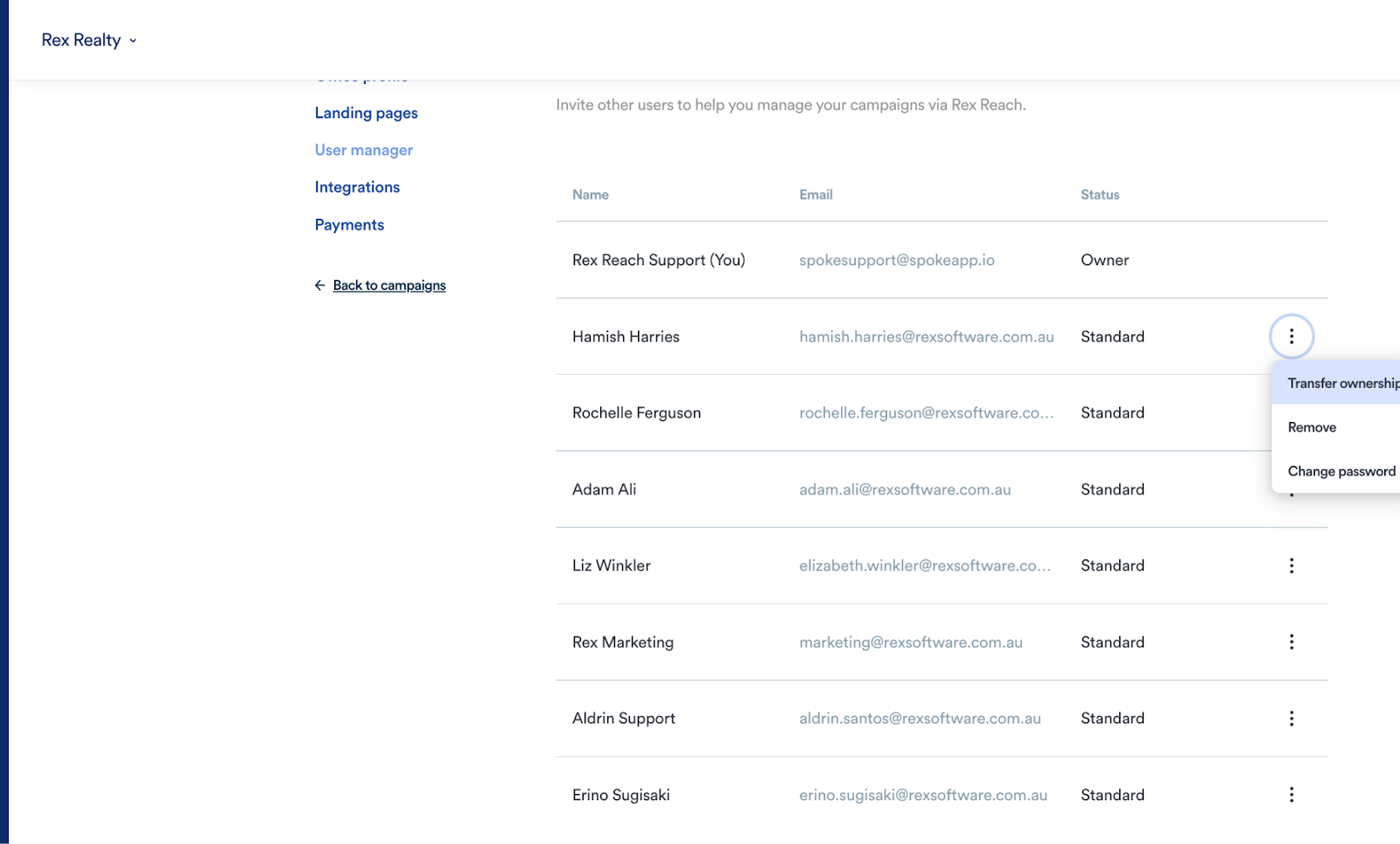This screenshot has width=1400, height=844.
Task: Select the Rex Marketing name
Action: pos(623,642)
